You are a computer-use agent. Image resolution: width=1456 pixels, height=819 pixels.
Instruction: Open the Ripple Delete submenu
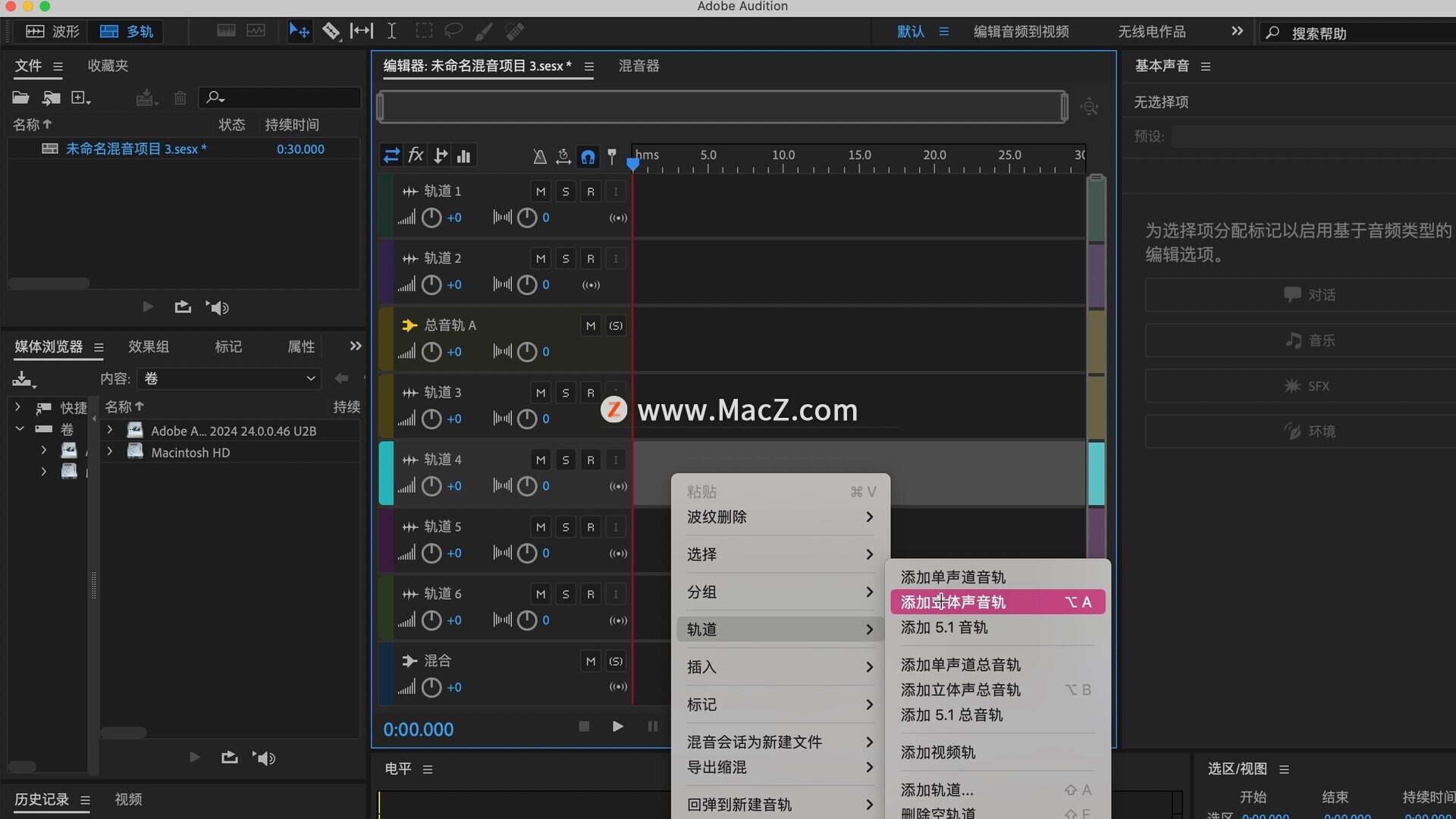780,517
